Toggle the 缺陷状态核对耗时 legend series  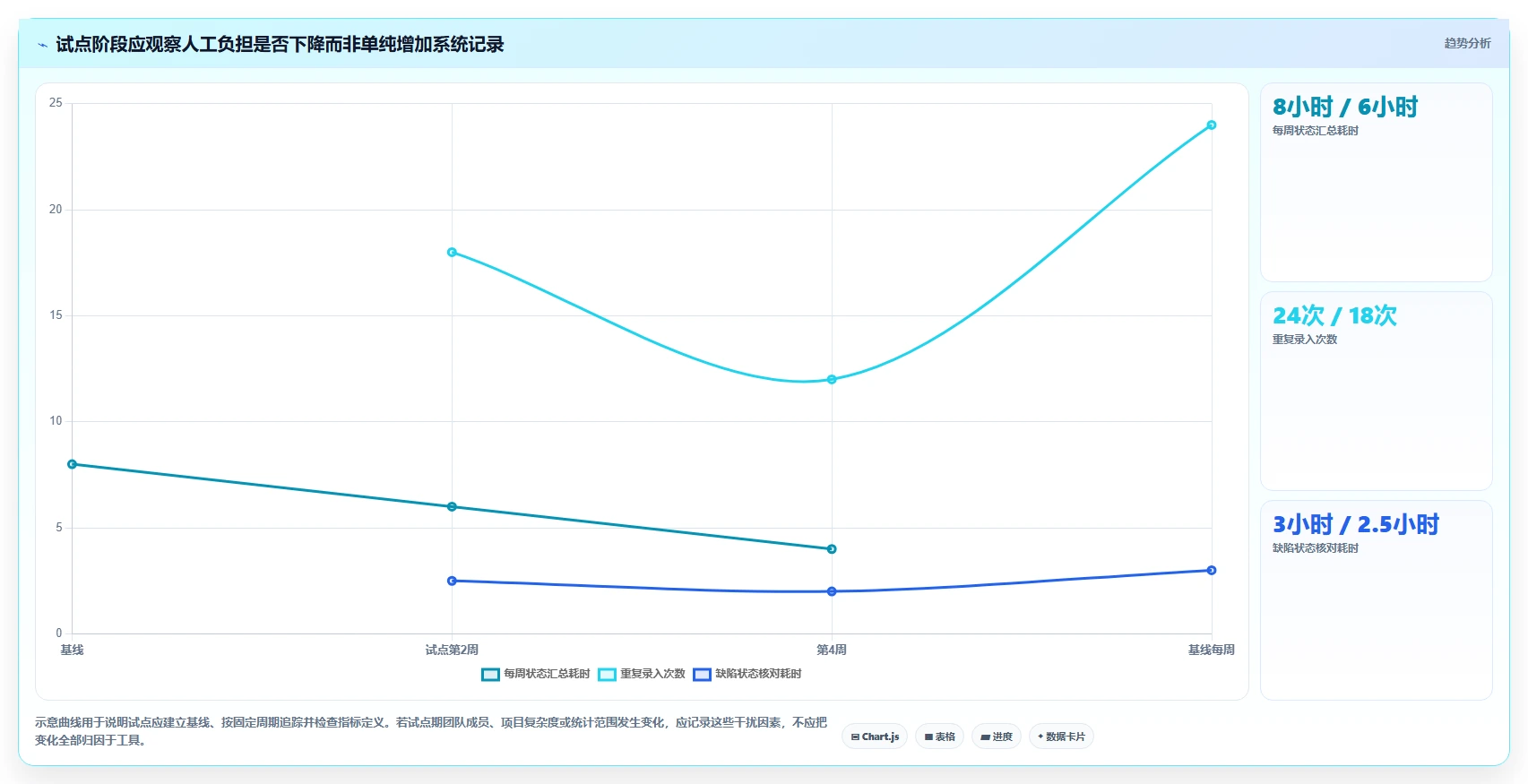click(747, 674)
